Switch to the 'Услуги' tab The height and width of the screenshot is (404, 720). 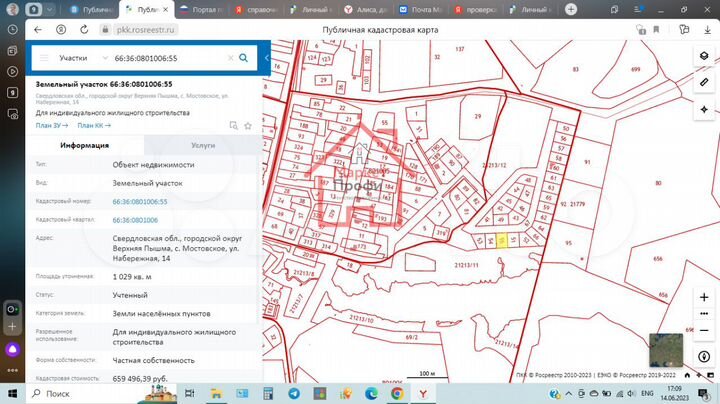[203, 145]
